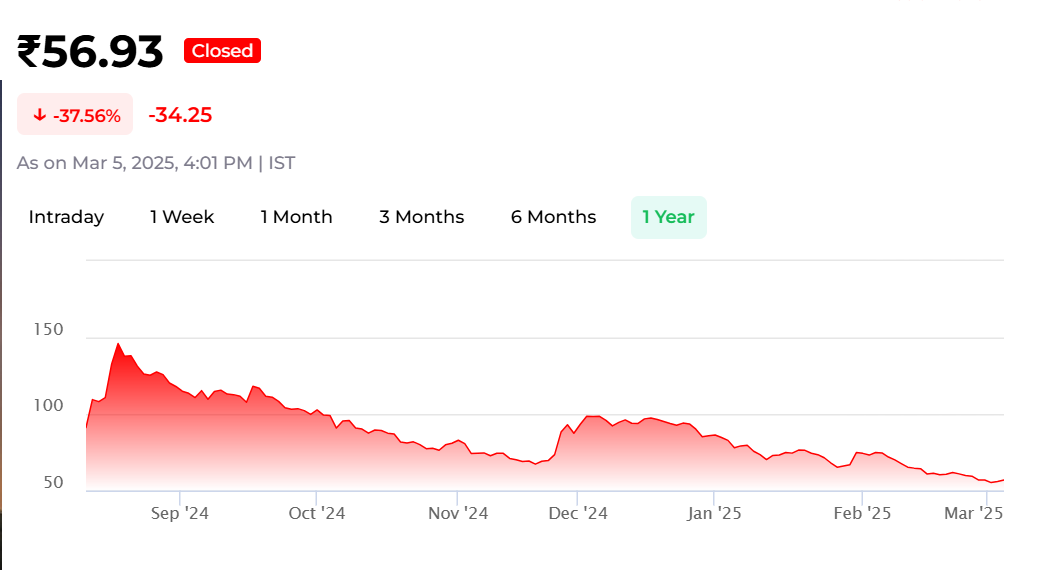Click the 150 y-axis price label
Viewport: 1055px width, 570px height.
pos(49,330)
